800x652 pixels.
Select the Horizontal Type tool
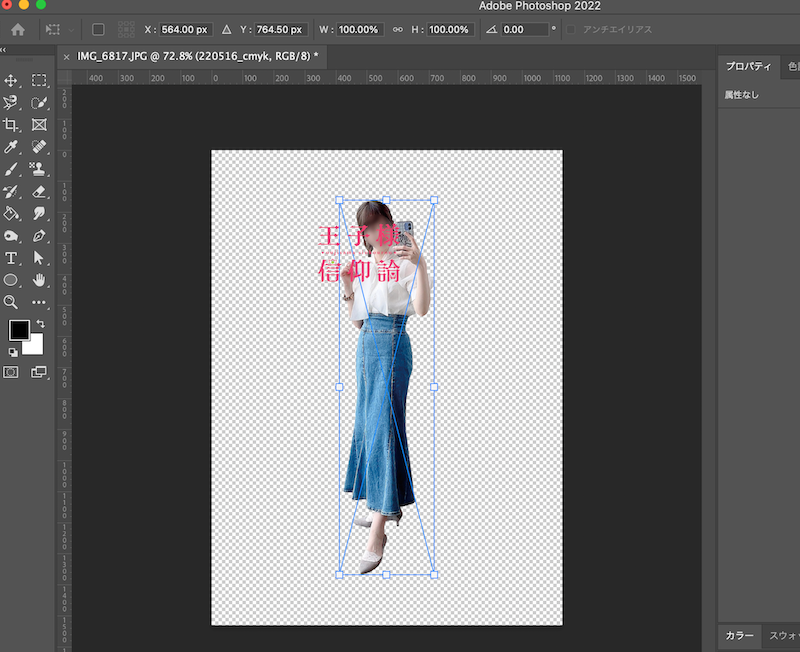pos(12,258)
